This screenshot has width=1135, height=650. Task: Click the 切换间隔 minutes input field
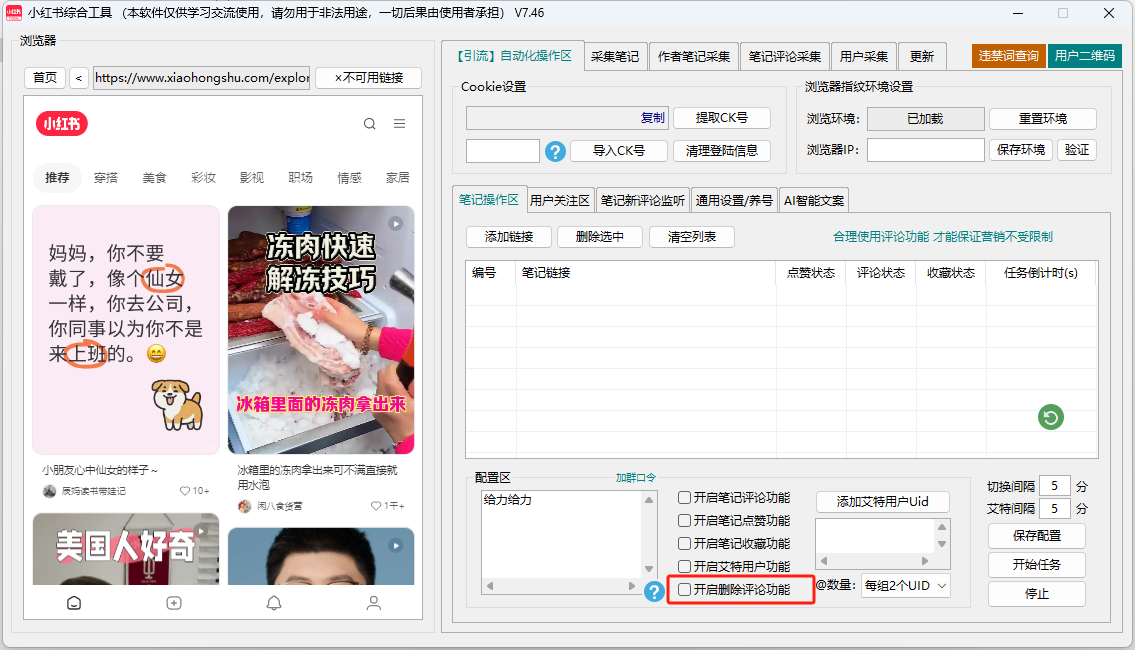pyautogui.click(x=1055, y=486)
